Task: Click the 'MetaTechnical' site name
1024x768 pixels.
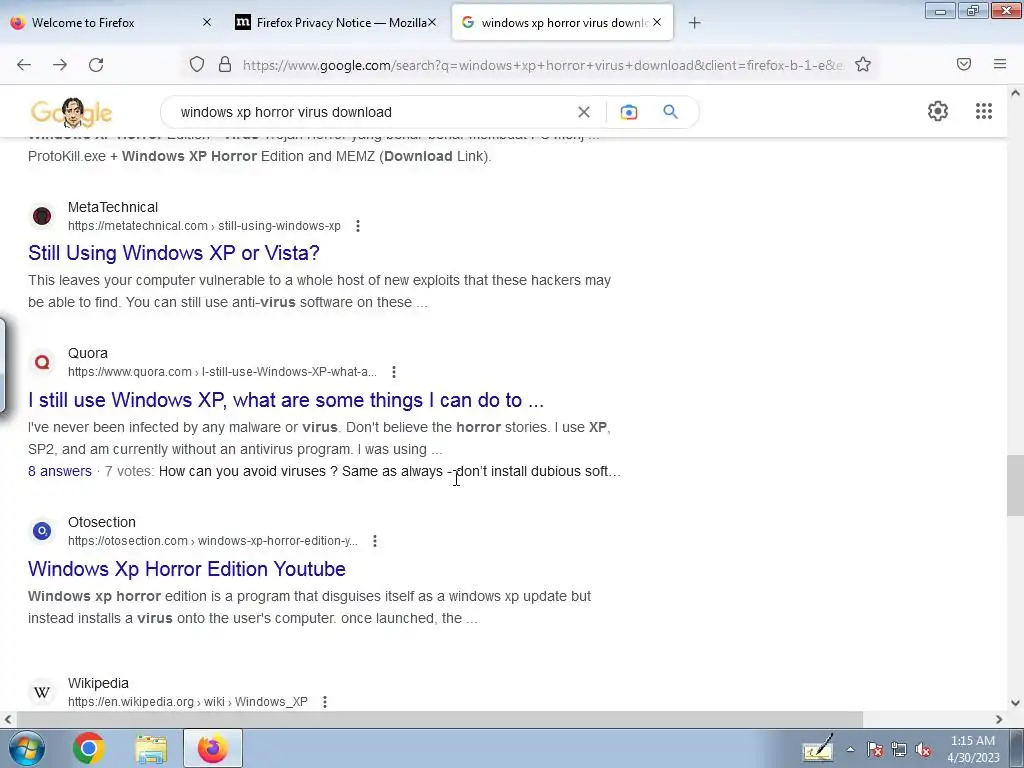Action: click(113, 208)
